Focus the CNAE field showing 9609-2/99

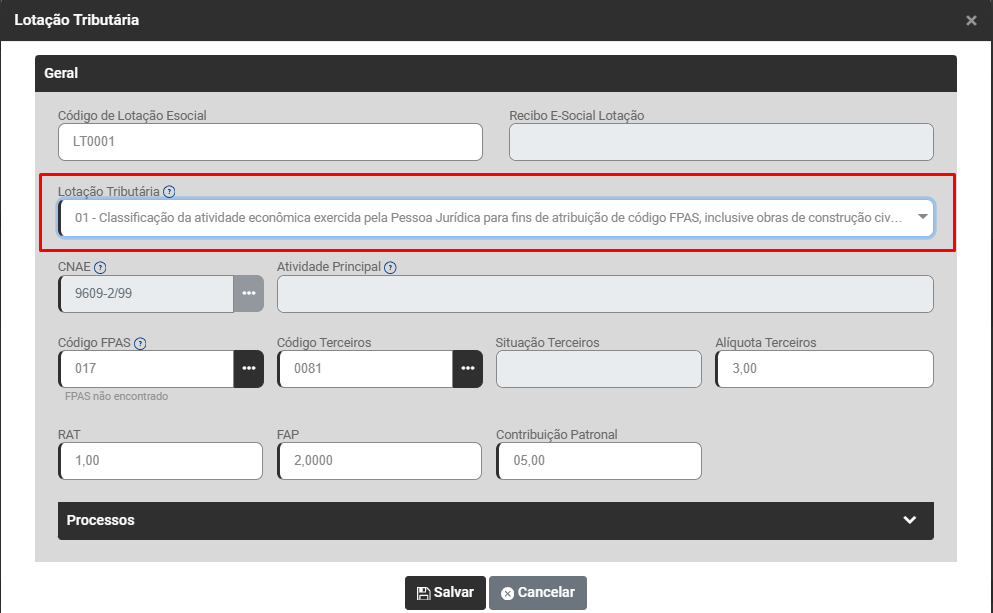(146, 293)
